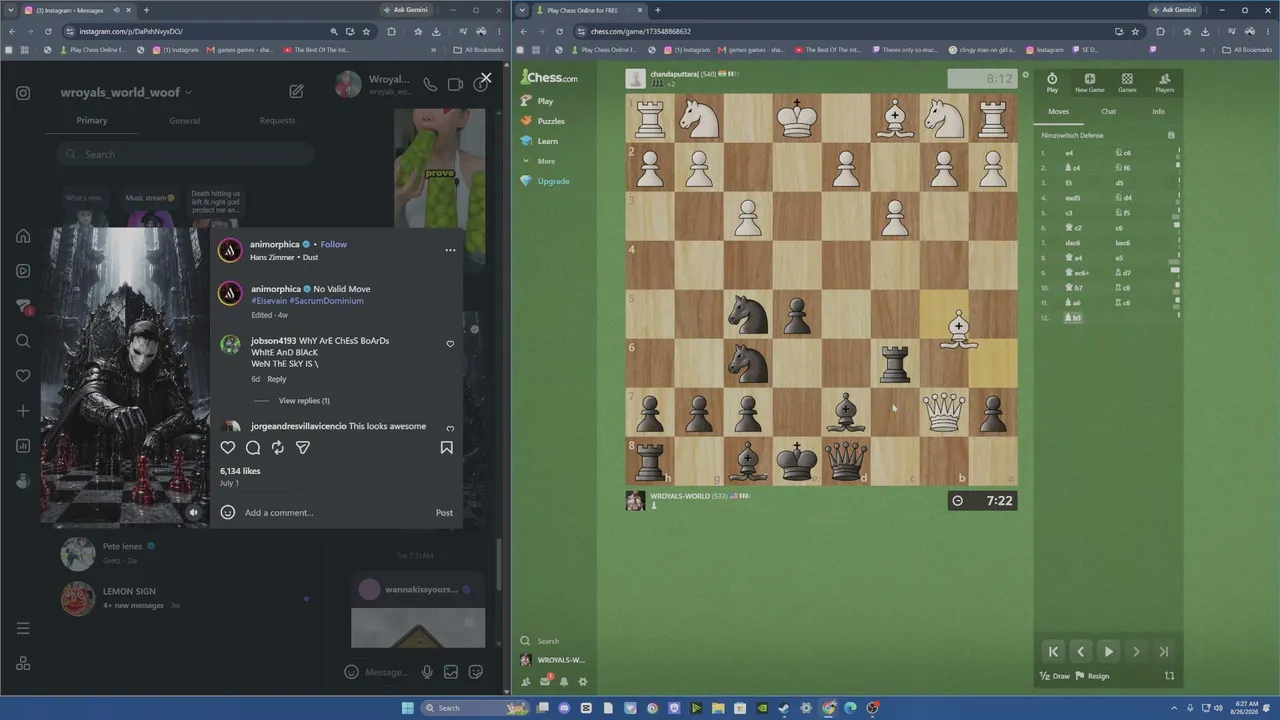
Task: Flip the chess board
Action: 1169,676
